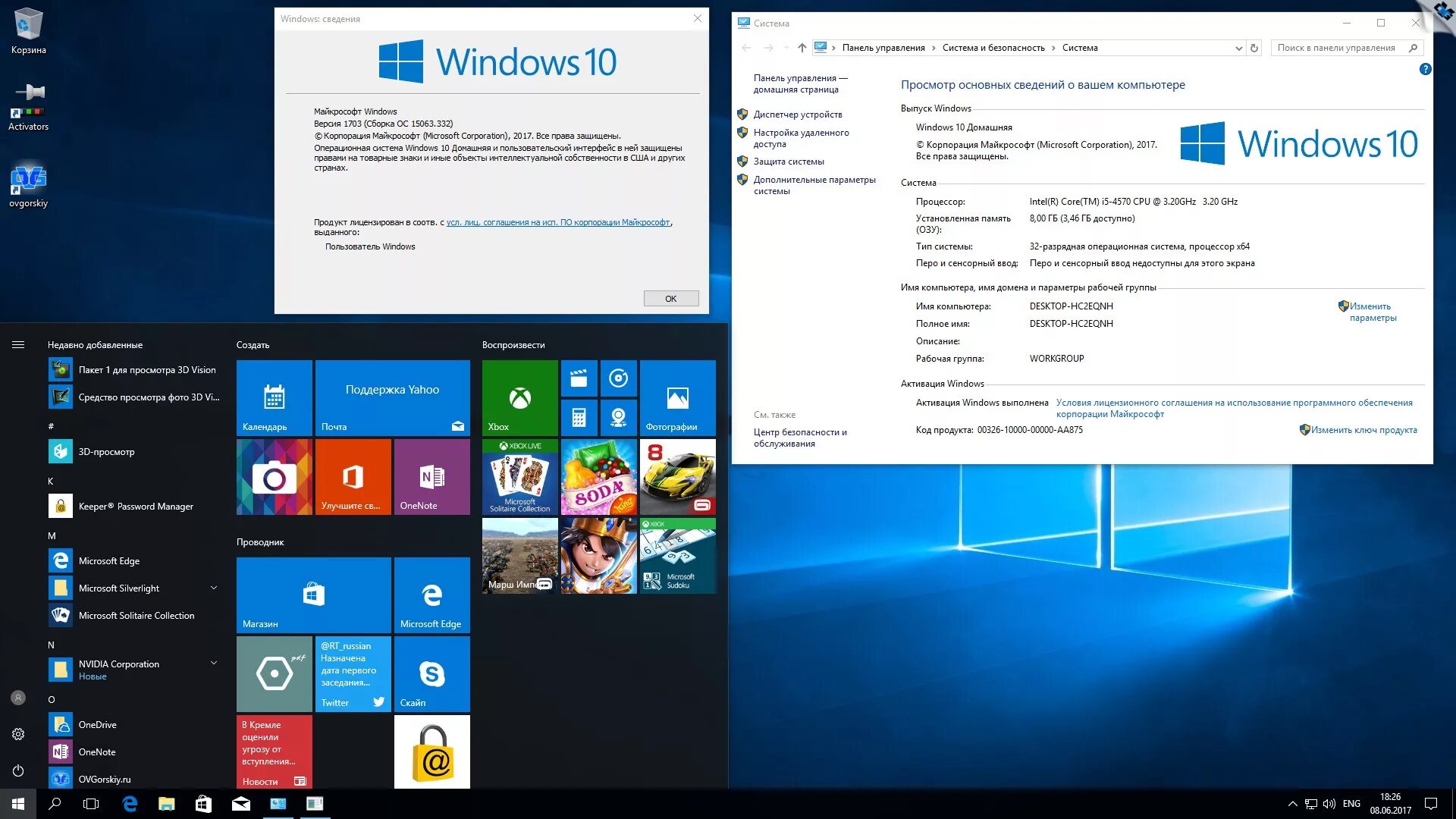This screenshot has width=1456, height=819.
Task: Click 'Изменить ключ продукта' link
Action: tap(1363, 429)
